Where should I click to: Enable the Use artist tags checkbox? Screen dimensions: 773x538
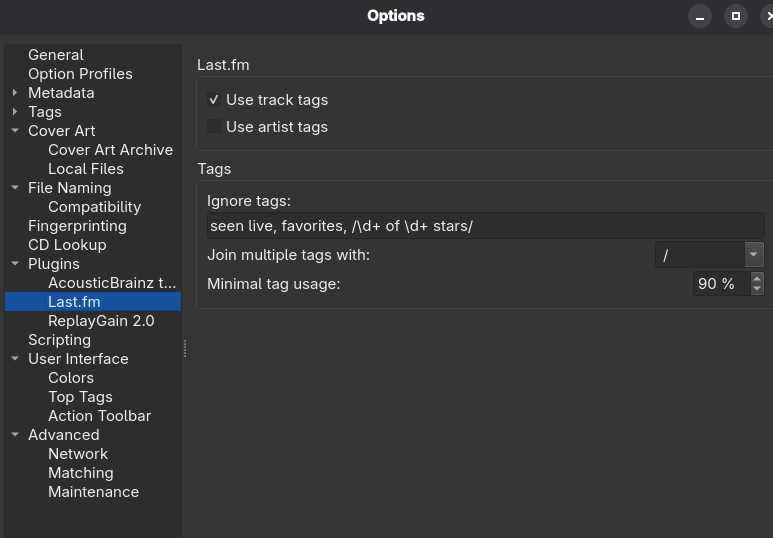click(214, 127)
